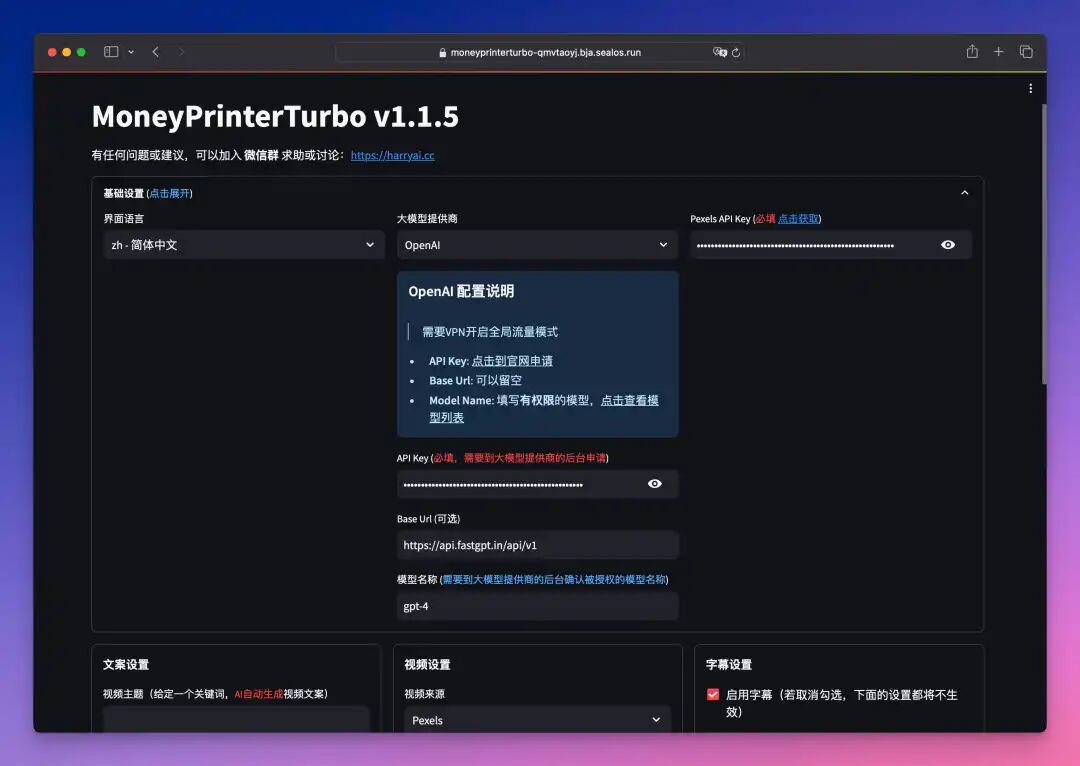Click the browser forward arrow

pyautogui.click(x=181, y=52)
